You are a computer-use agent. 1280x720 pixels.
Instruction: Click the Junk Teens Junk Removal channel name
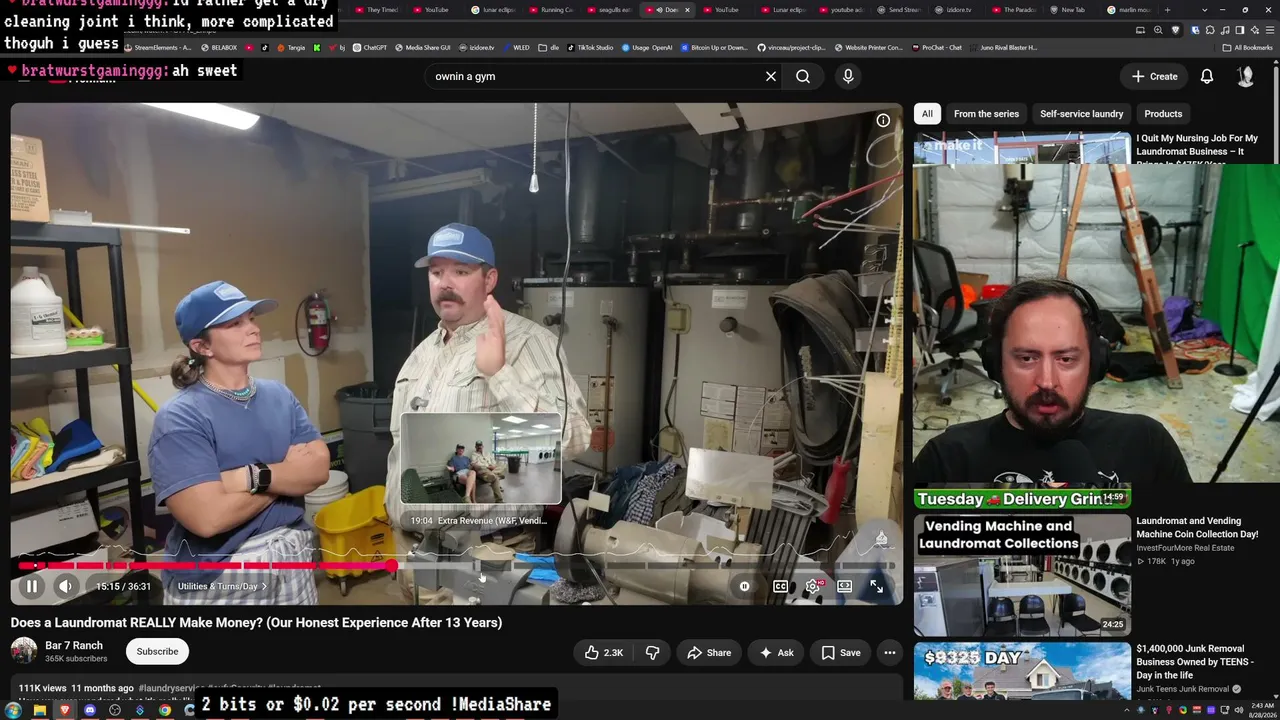[x=1182, y=689]
